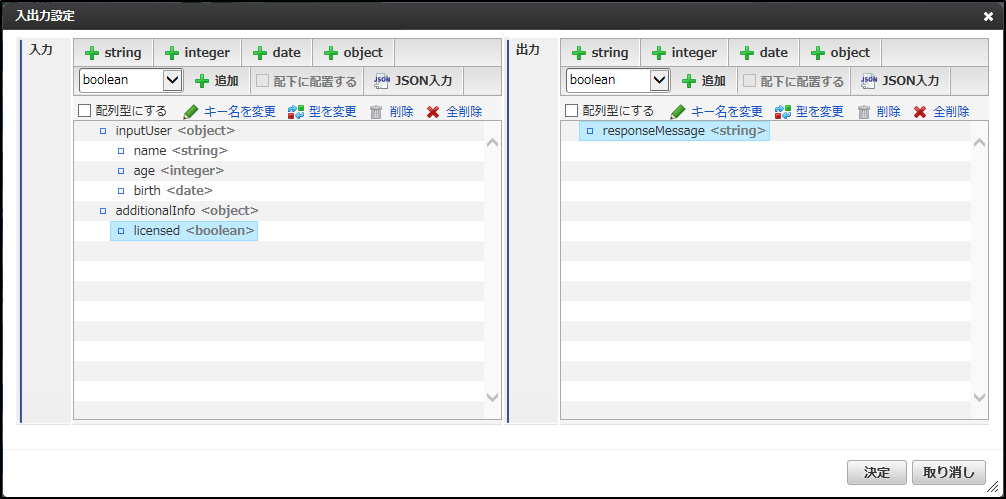Click キー名を変更 in the 入力 panel
Screen dimensions: 1006x499
tap(230, 112)
